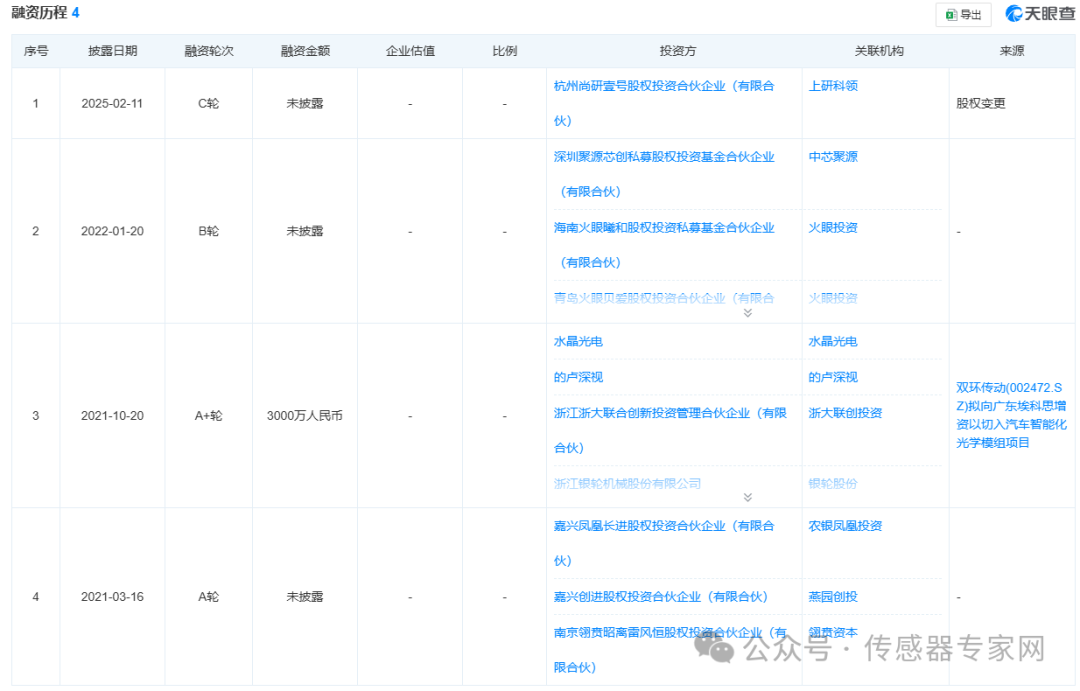This screenshot has height=691, width=1080.
Task: Open 的卢深视 investor link
Action: point(578,378)
